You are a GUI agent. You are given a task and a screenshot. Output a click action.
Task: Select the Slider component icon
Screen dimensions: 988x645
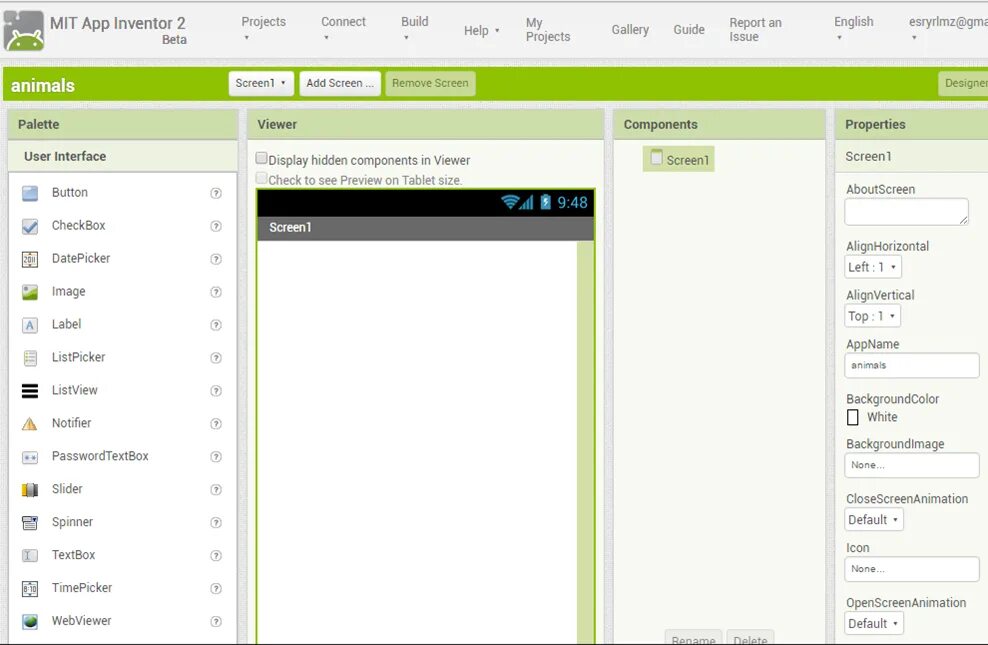[30, 489]
